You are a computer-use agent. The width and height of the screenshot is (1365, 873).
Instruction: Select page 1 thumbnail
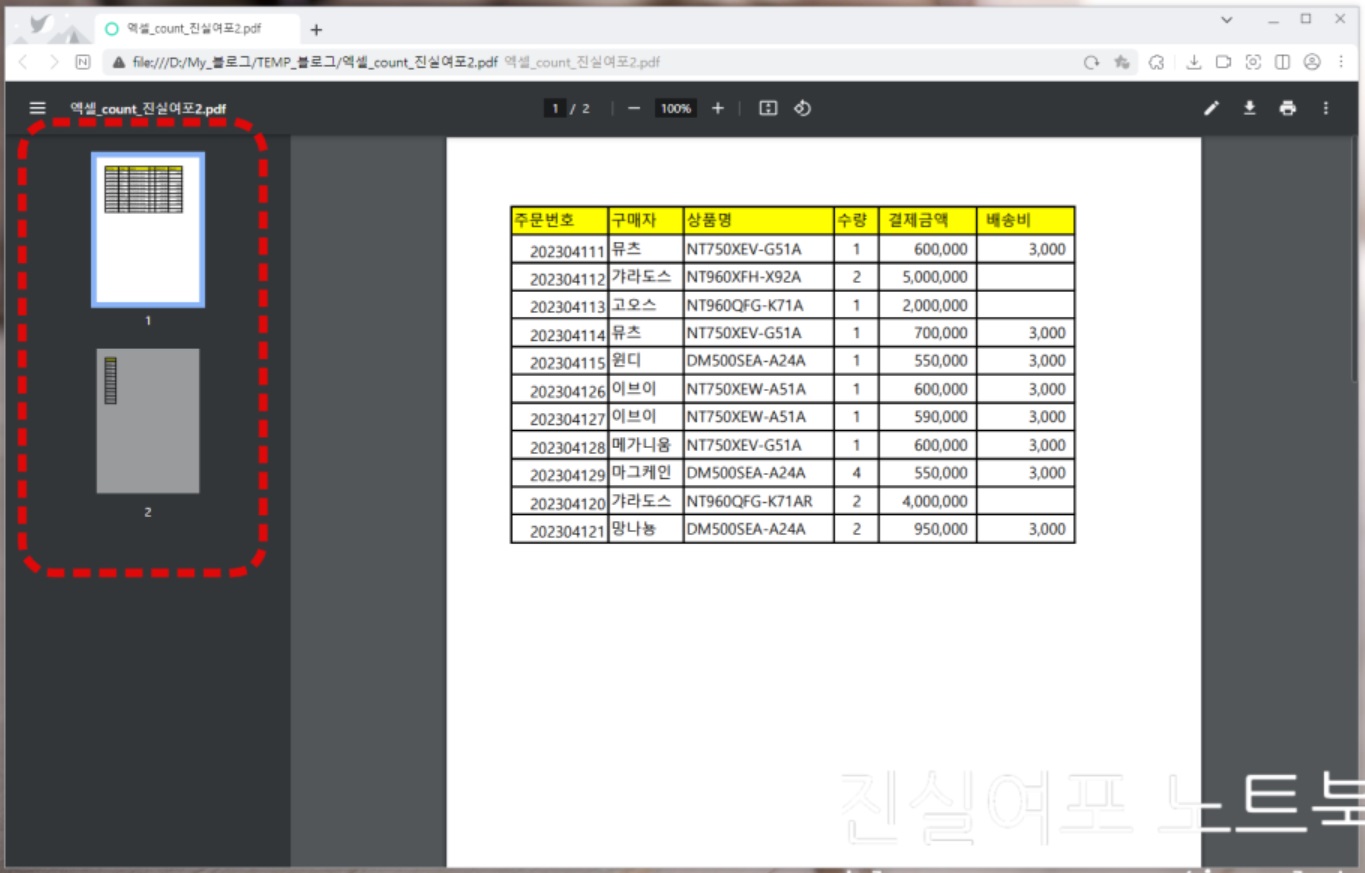coord(148,229)
